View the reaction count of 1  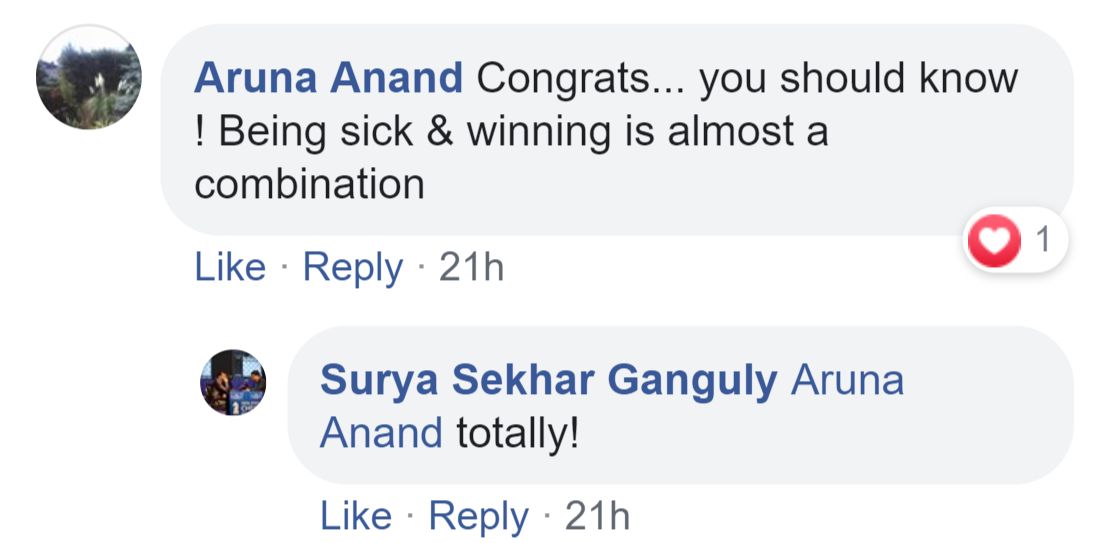tap(1043, 242)
